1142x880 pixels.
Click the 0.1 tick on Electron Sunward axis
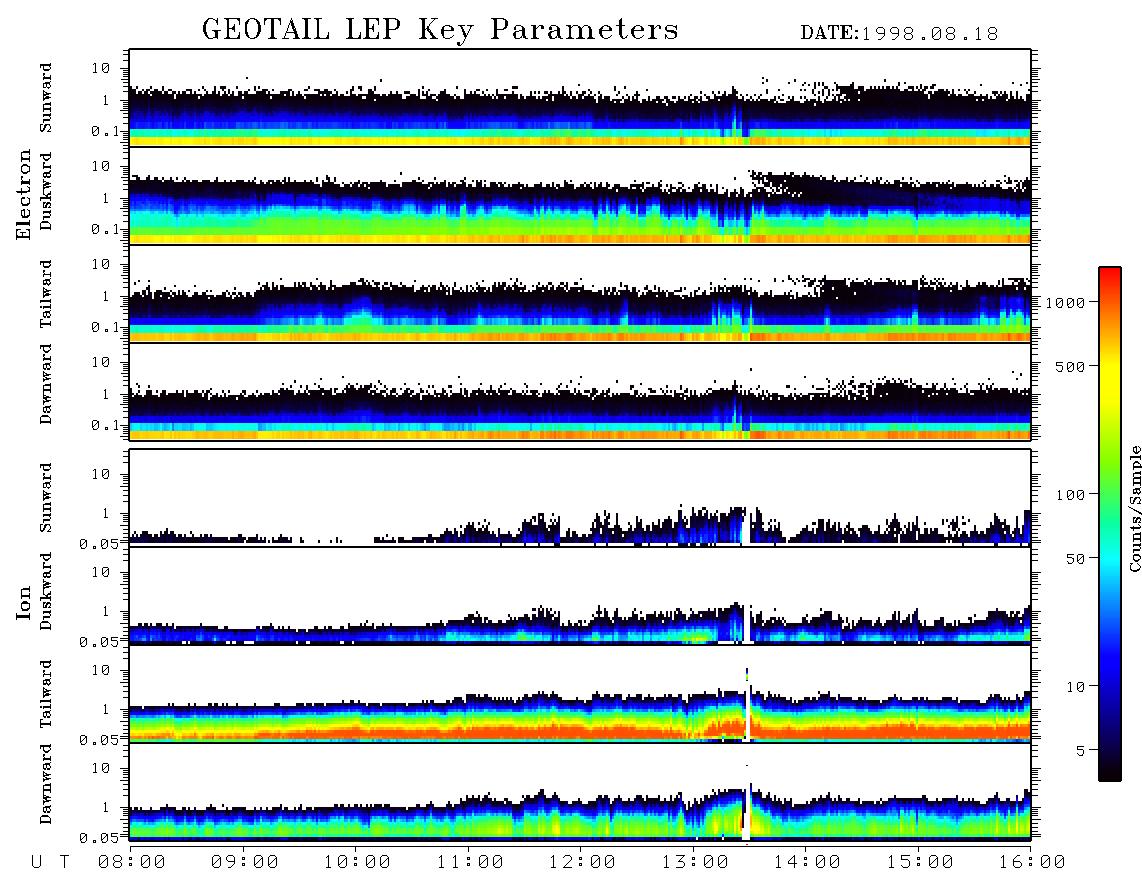click(x=105, y=131)
